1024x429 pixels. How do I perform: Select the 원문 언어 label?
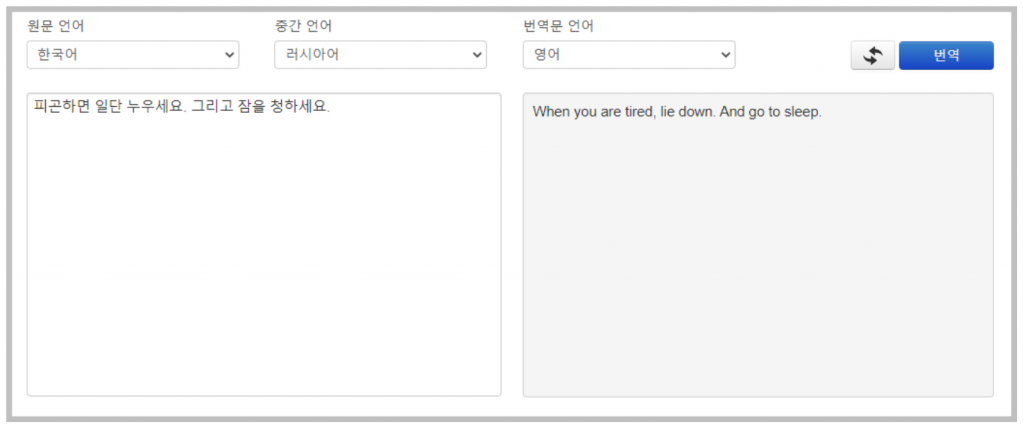(56, 26)
